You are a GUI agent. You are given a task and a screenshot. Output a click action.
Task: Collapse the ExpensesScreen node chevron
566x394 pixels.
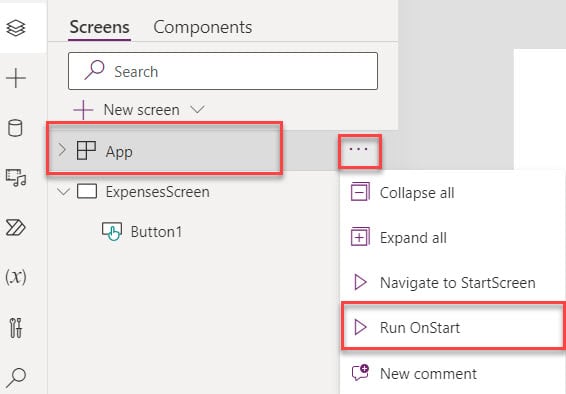pyautogui.click(x=64, y=192)
